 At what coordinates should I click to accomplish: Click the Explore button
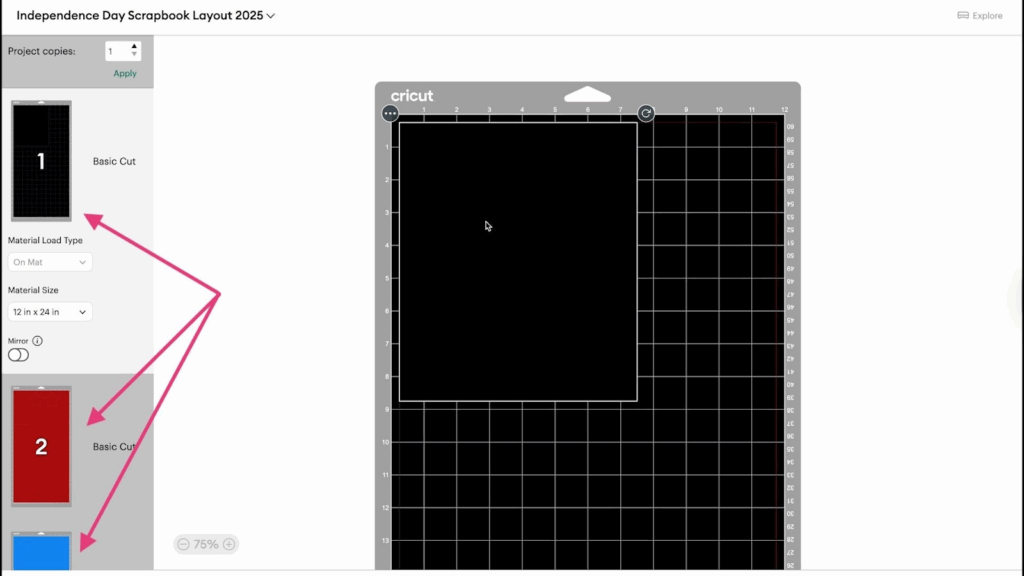980,16
